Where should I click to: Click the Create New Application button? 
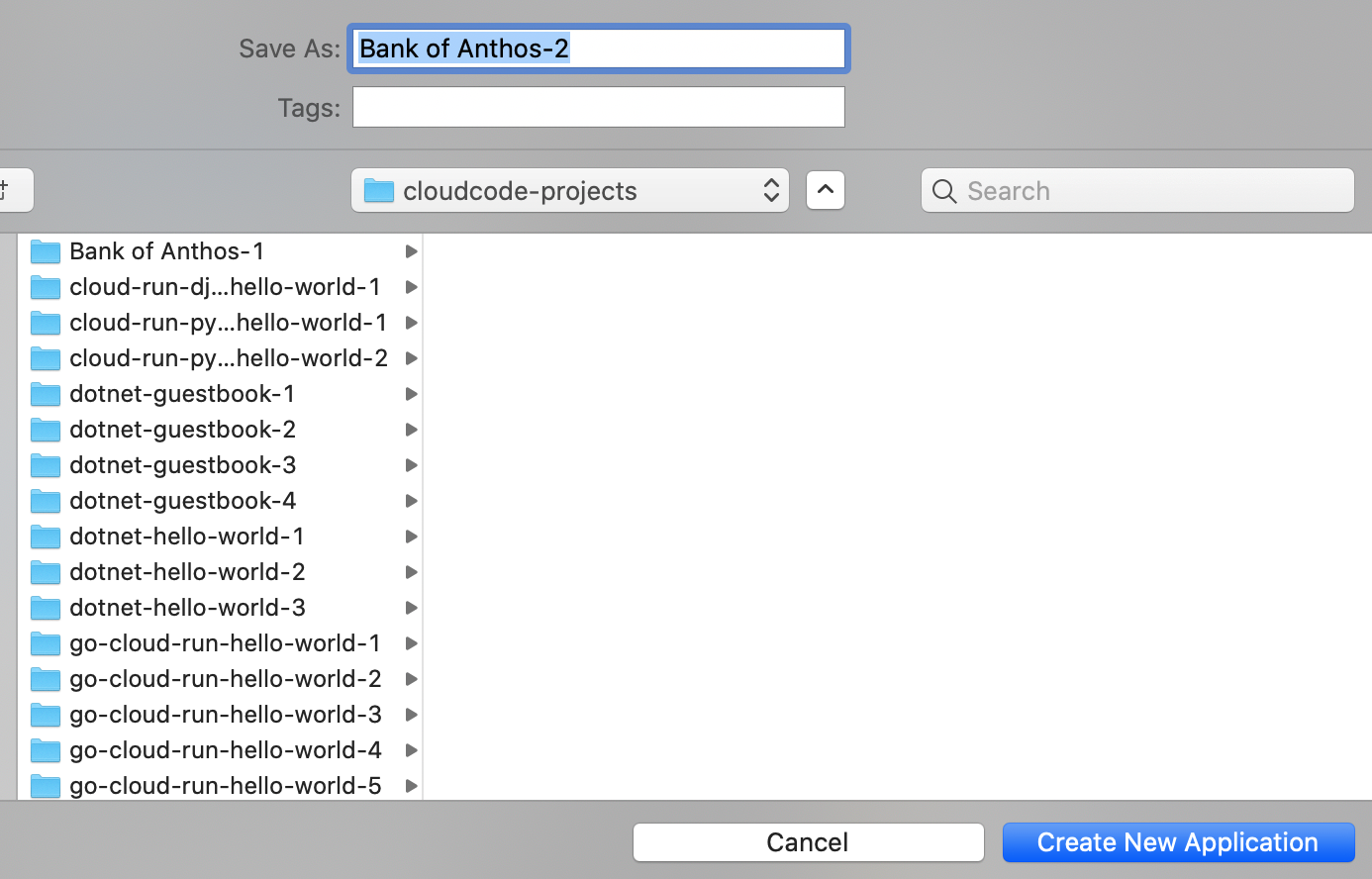pyautogui.click(x=1178, y=842)
